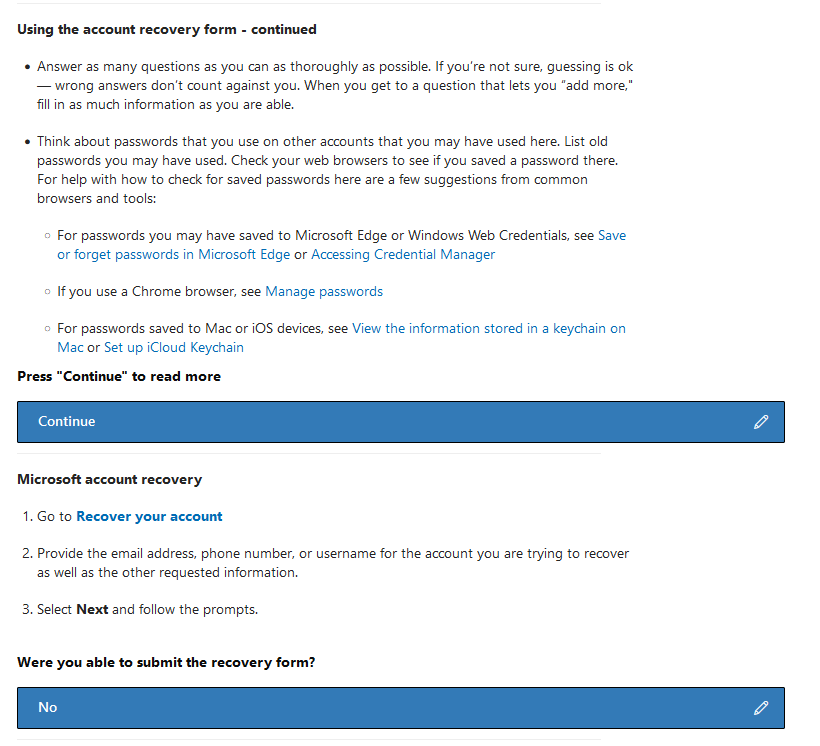Follow the Manage passwords link for Chrome
The width and height of the screenshot is (820, 746).
coord(324,292)
